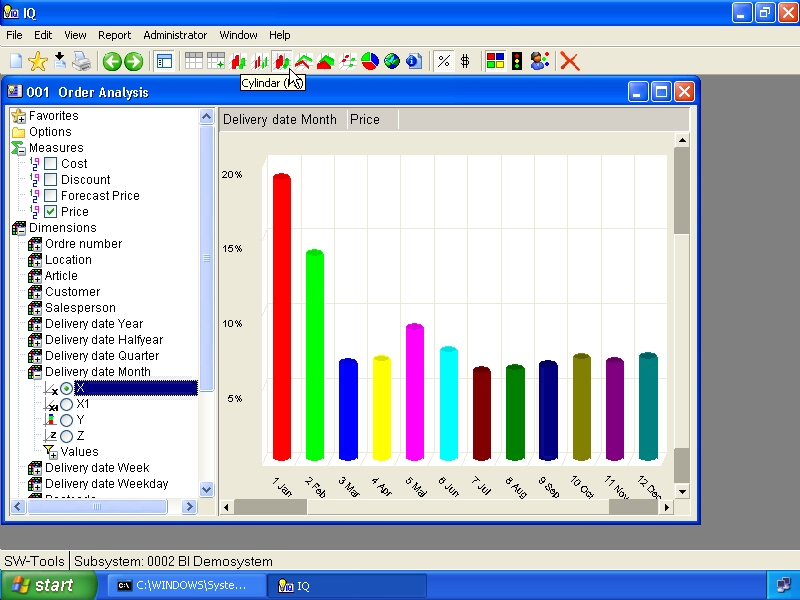Select the area chart icon
Screen dimensions: 800x600
coord(326,62)
